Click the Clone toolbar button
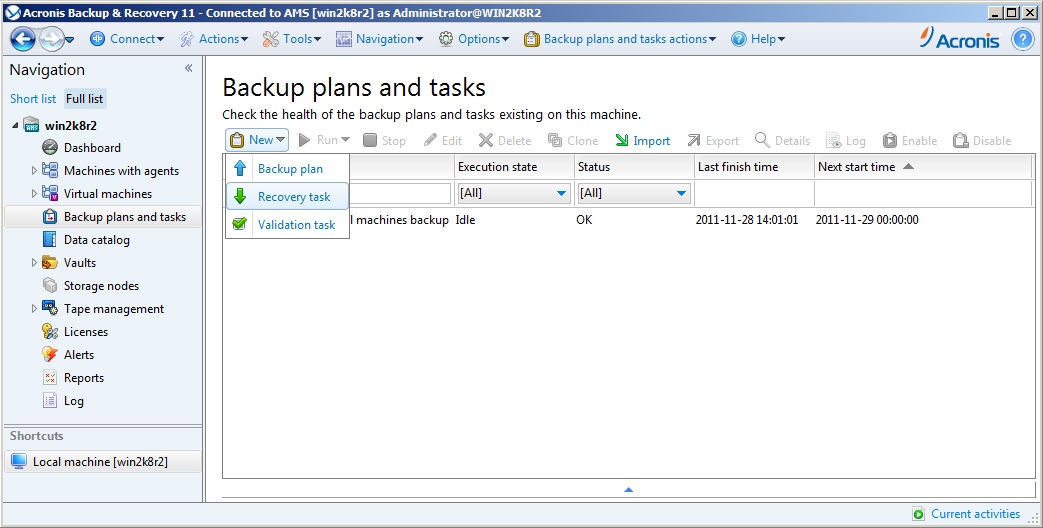The width and height of the screenshot is (1043, 528). 573,140
